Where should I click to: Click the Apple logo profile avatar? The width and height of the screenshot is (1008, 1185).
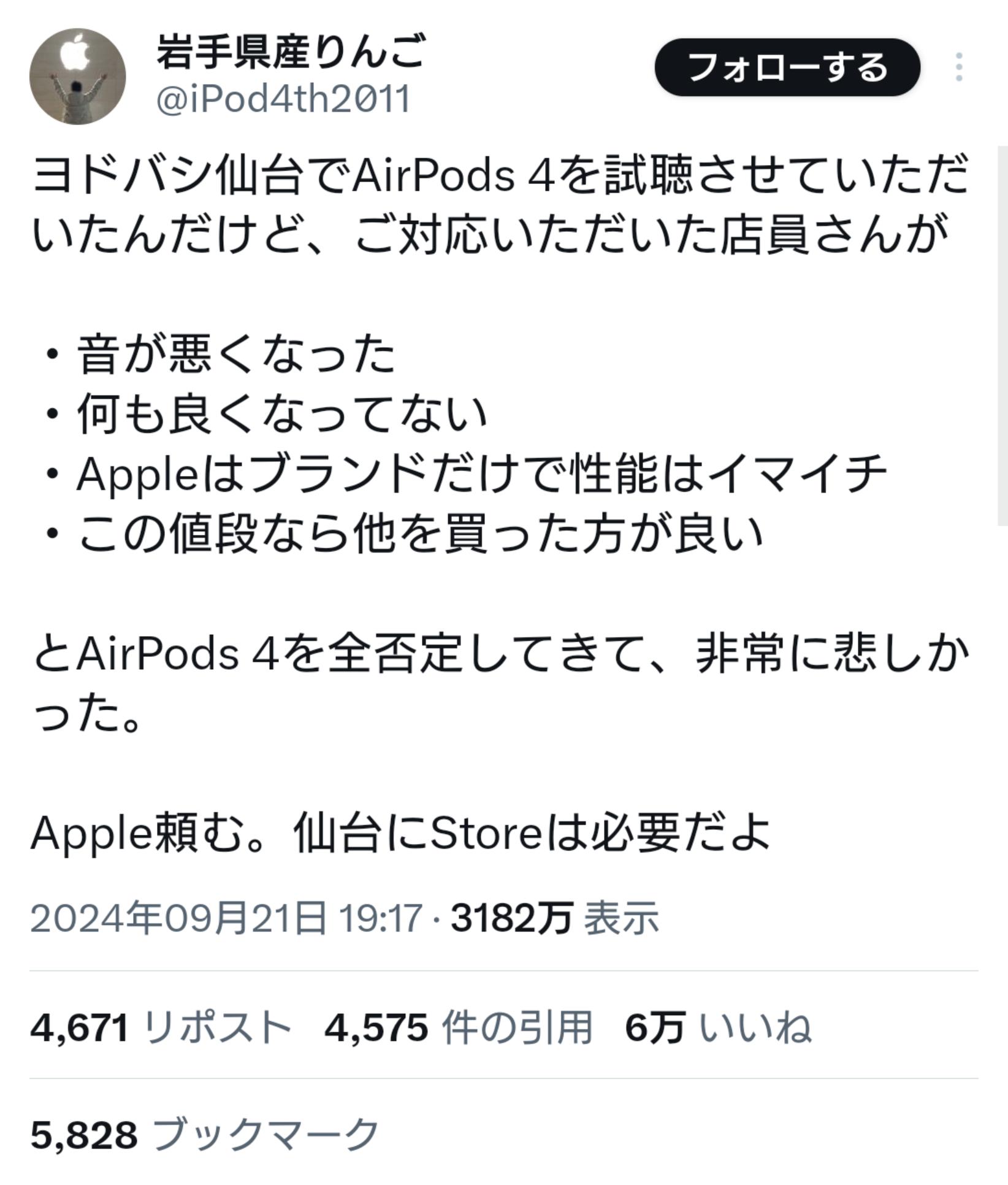pyautogui.click(x=77, y=76)
